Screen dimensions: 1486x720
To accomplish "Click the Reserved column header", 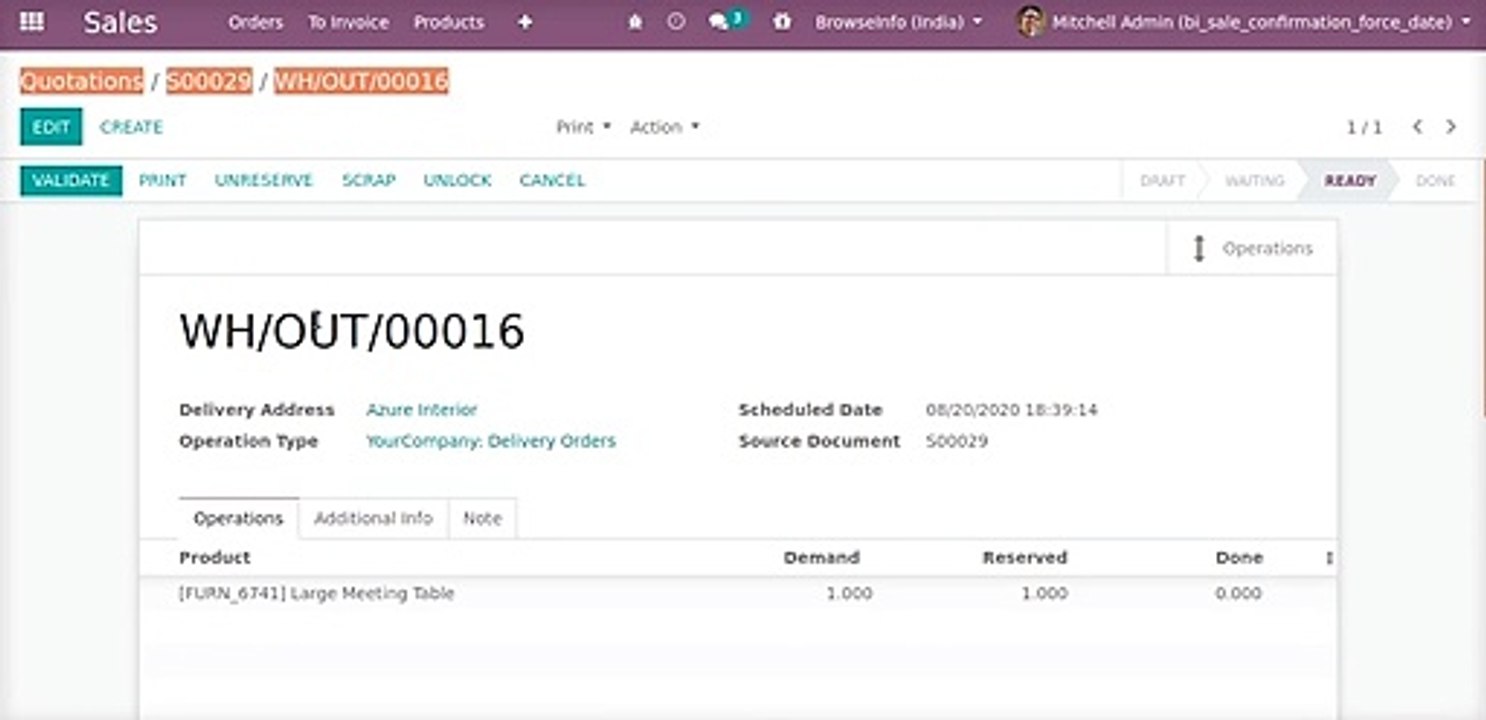I will (1025, 558).
